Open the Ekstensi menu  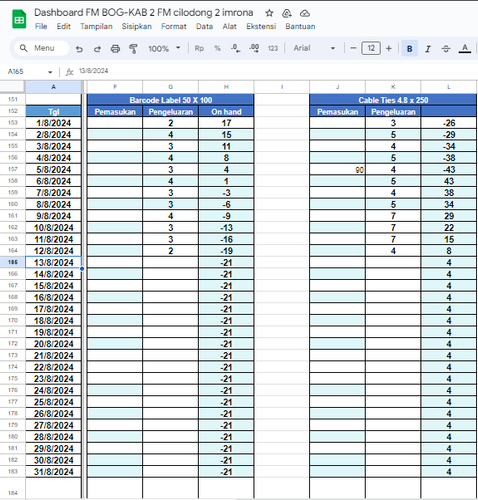[x=261, y=26]
